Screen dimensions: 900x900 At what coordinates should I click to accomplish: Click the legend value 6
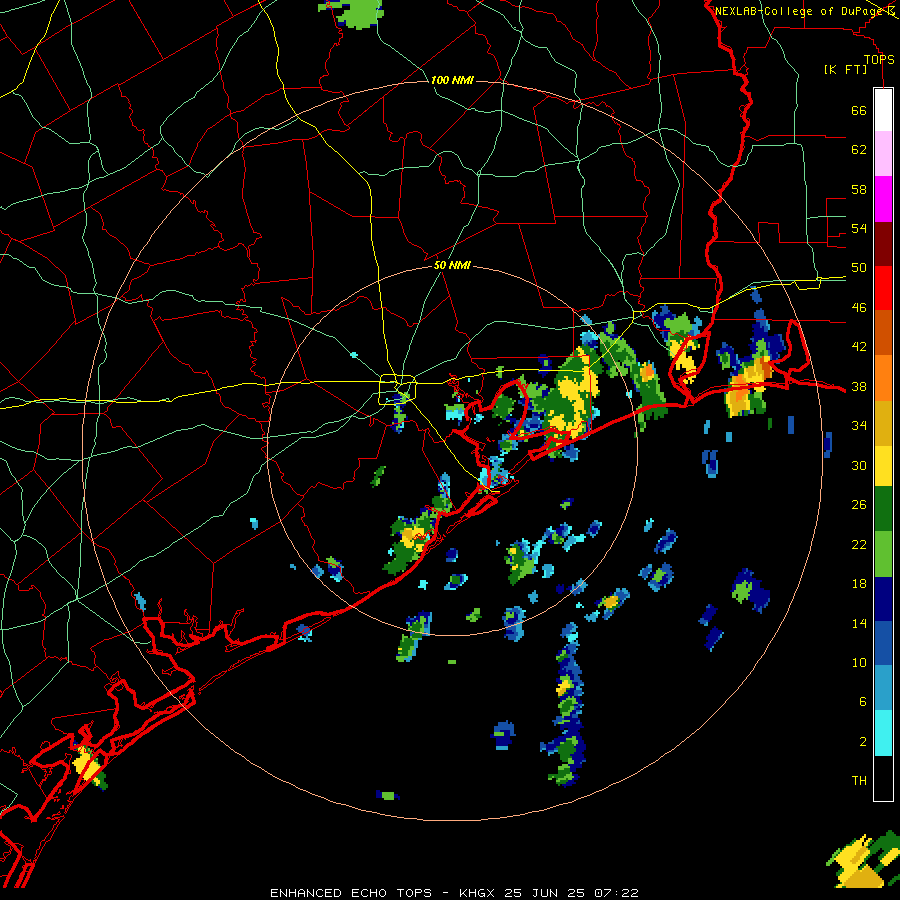pos(863,701)
